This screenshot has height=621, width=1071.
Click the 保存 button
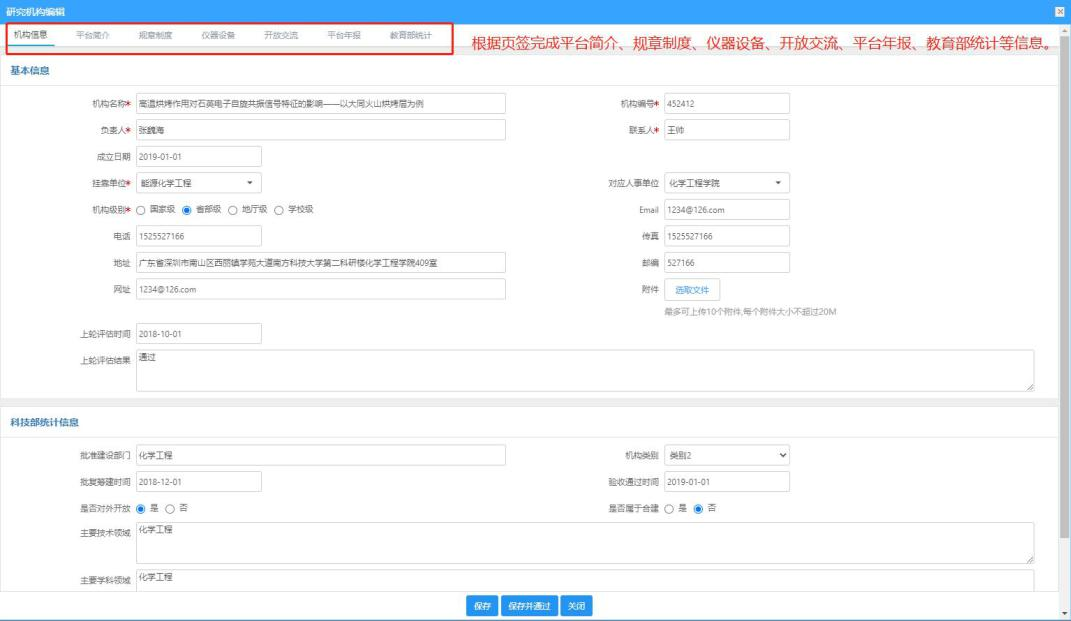click(482, 606)
